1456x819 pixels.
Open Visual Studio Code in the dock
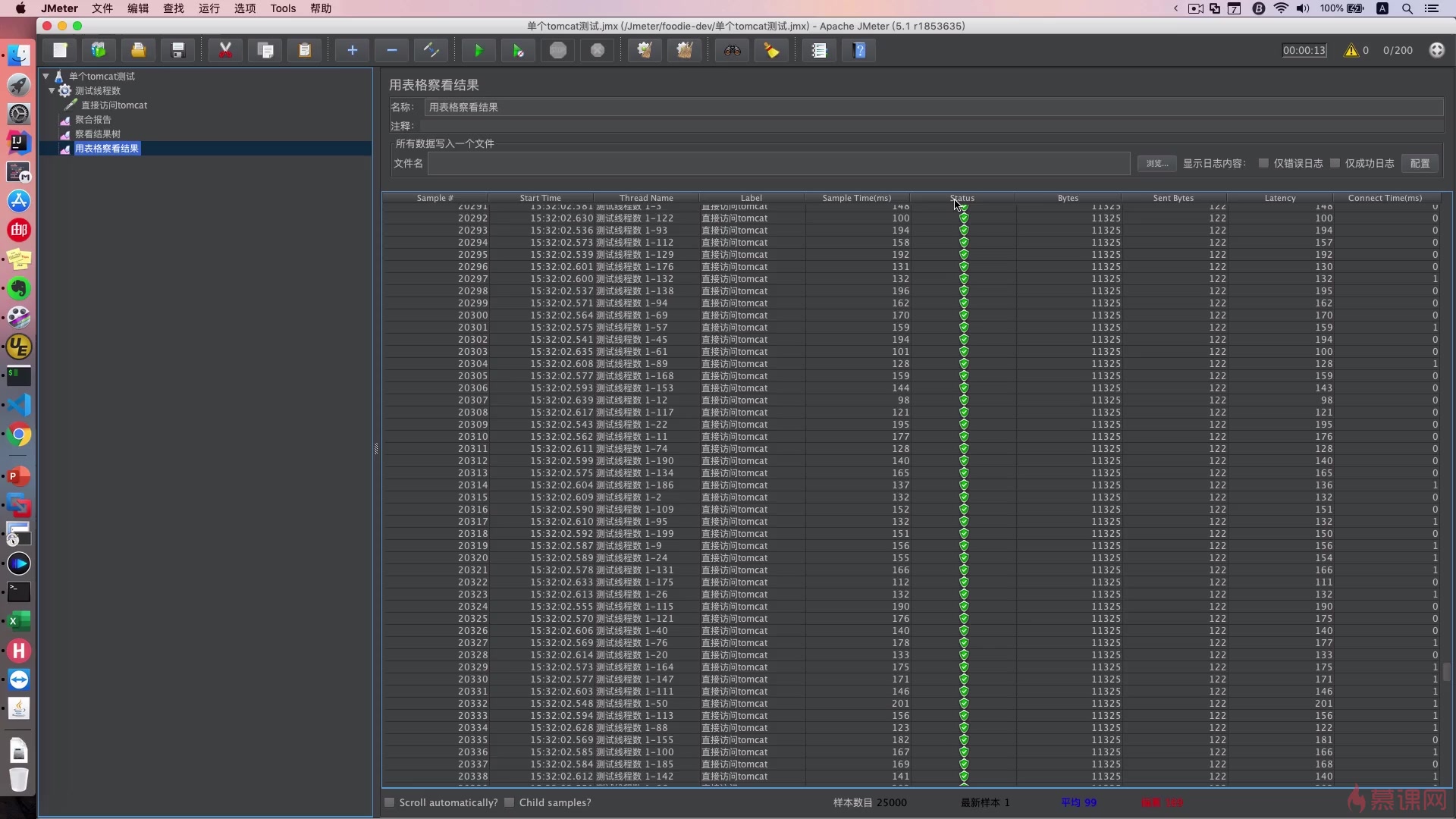tap(19, 405)
